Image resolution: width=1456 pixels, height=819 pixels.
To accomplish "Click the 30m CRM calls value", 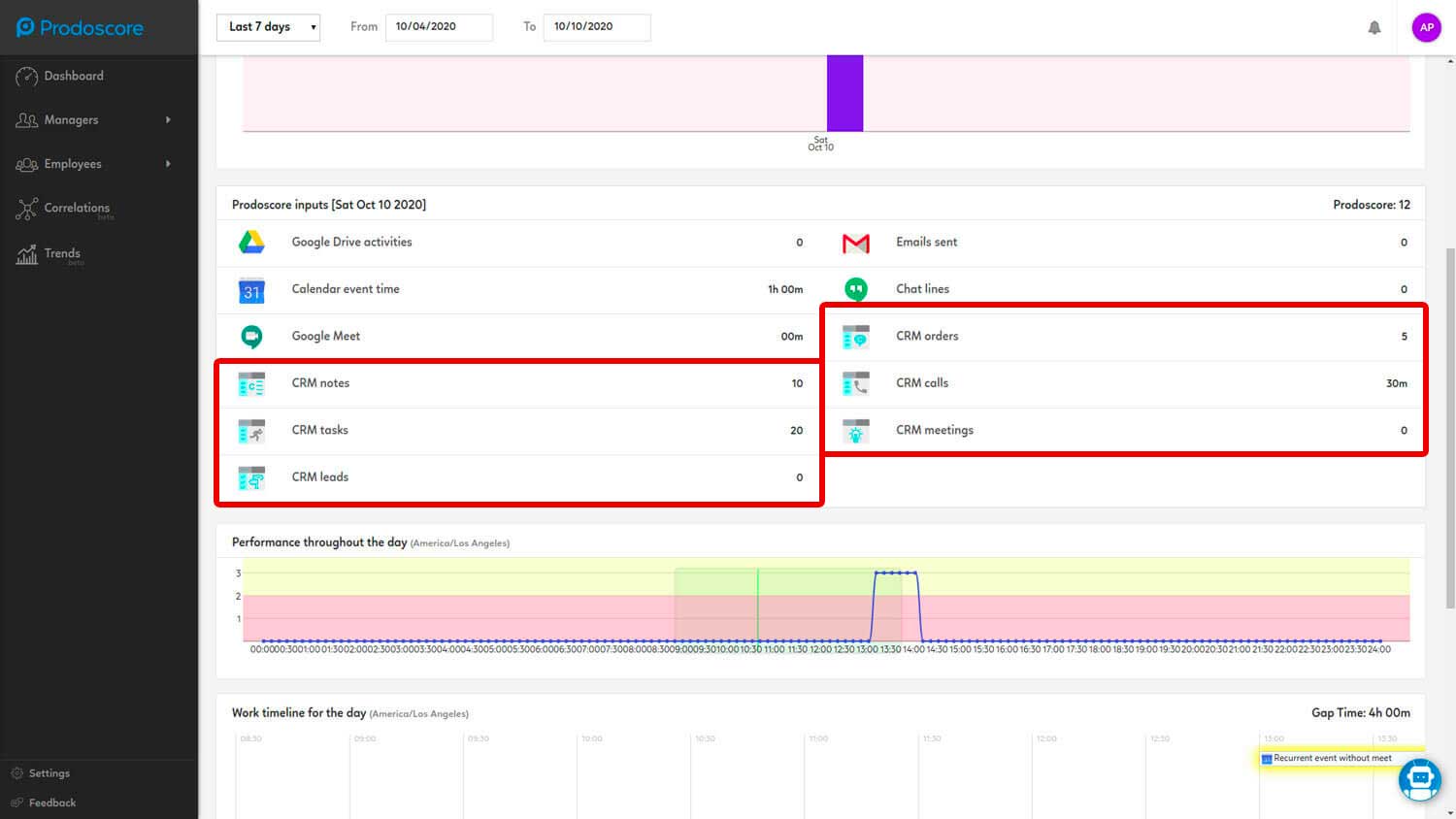I will pos(1397,383).
